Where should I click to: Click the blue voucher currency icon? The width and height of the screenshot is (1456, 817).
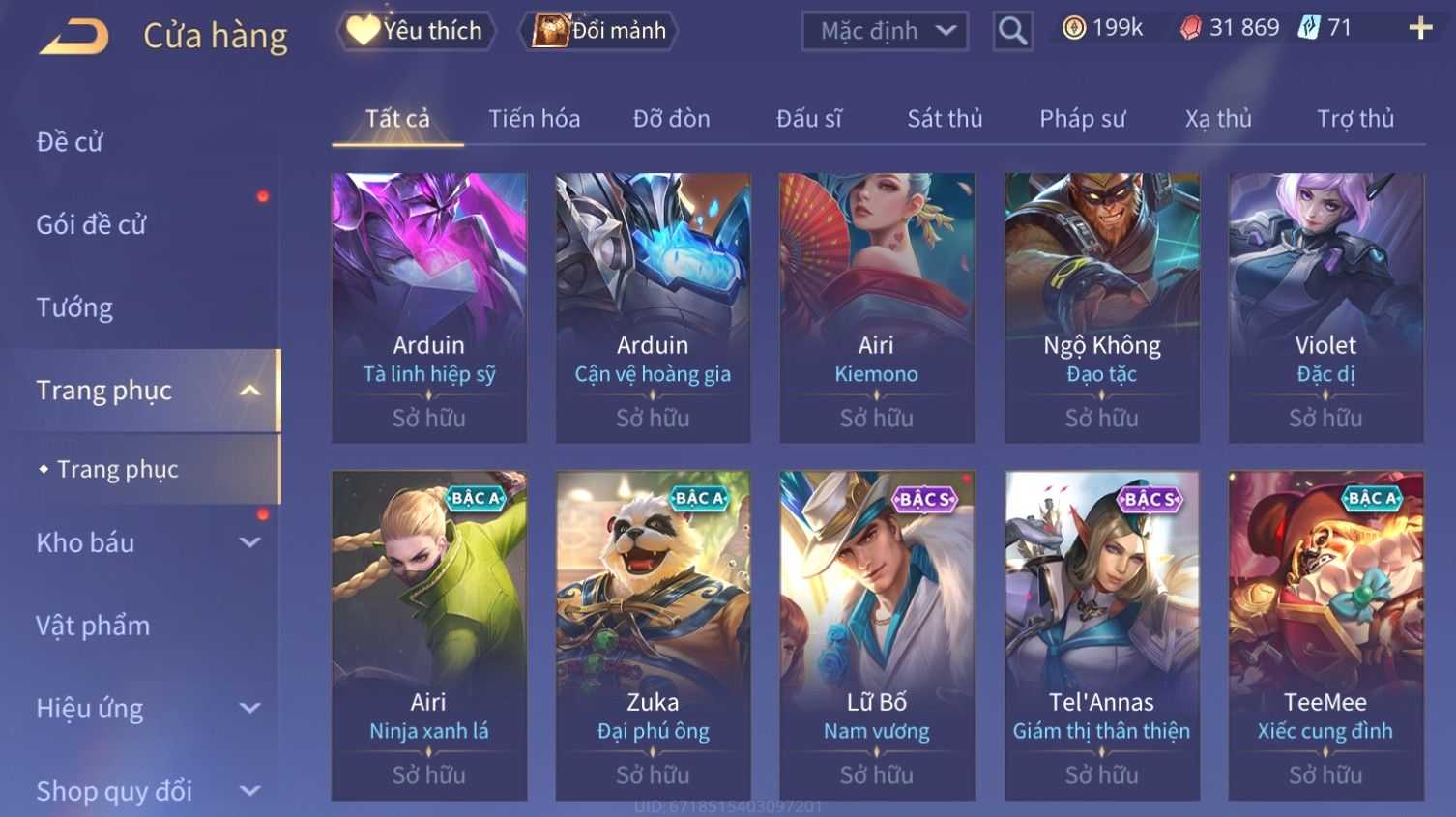pos(1309,28)
